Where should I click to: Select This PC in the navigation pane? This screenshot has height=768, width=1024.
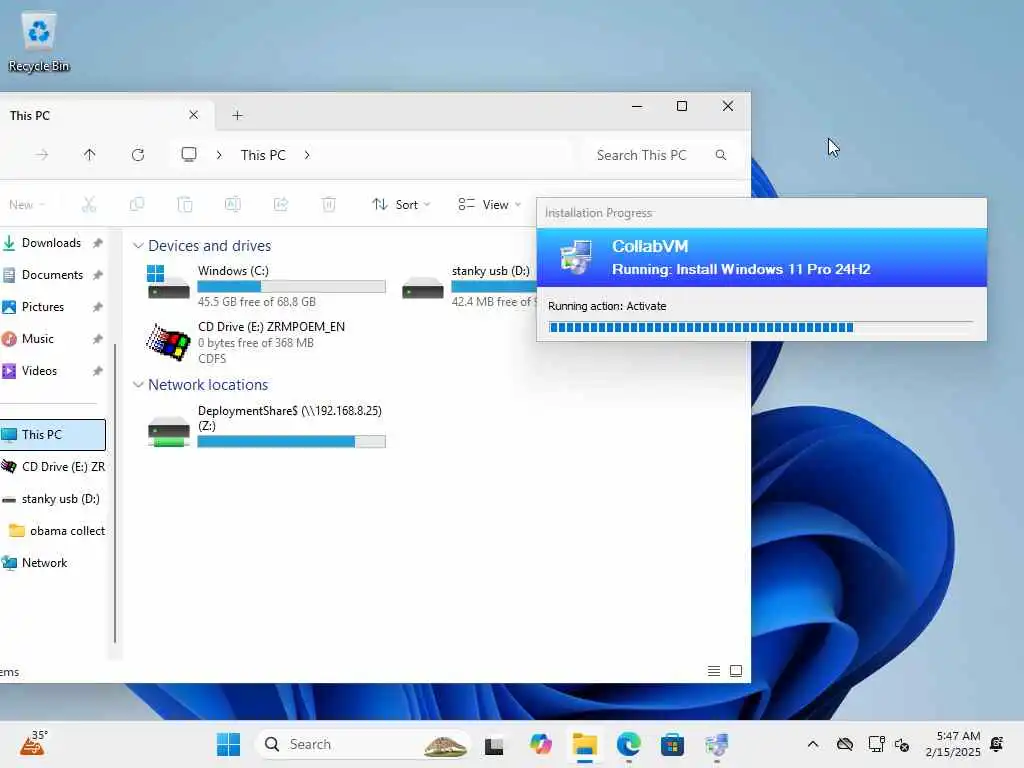(52, 435)
